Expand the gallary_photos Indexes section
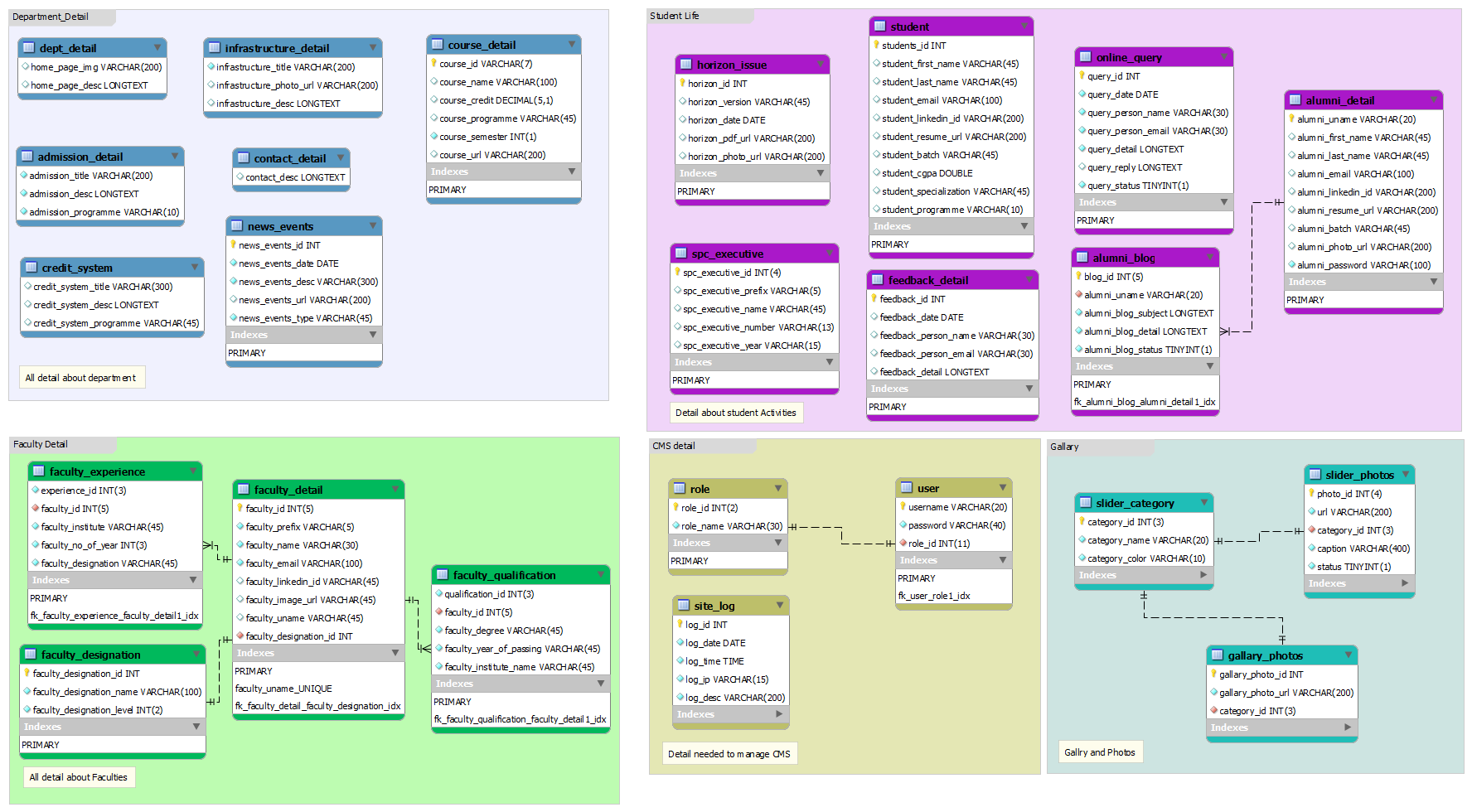 (x=1348, y=727)
